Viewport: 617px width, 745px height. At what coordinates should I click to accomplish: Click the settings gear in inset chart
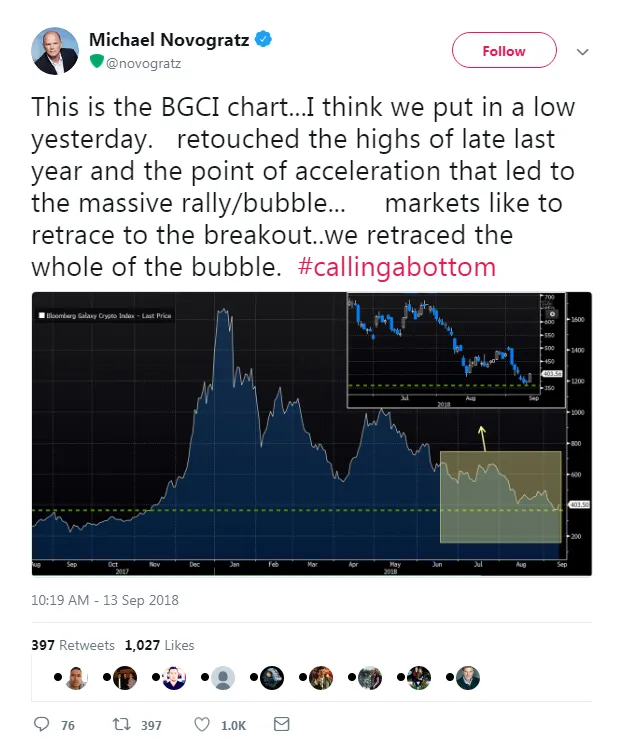(x=552, y=314)
